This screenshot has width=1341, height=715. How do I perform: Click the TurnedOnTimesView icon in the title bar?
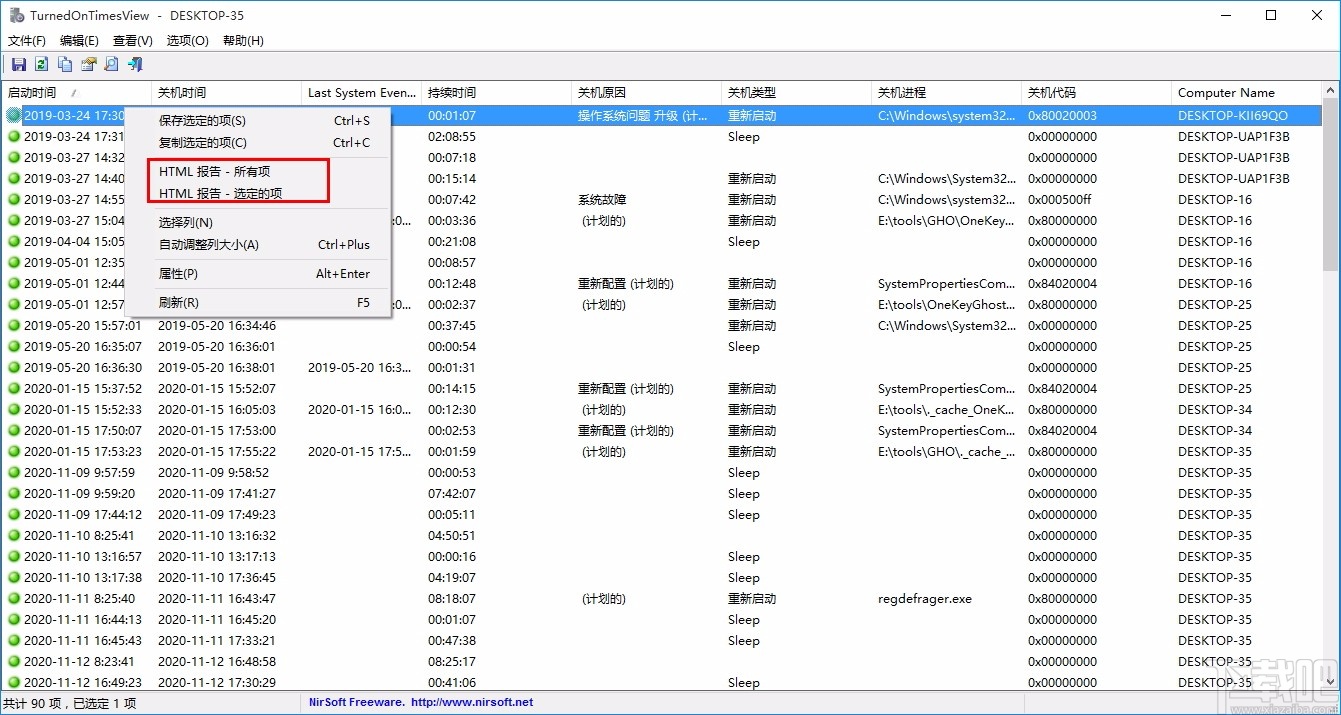[x=16, y=15]
